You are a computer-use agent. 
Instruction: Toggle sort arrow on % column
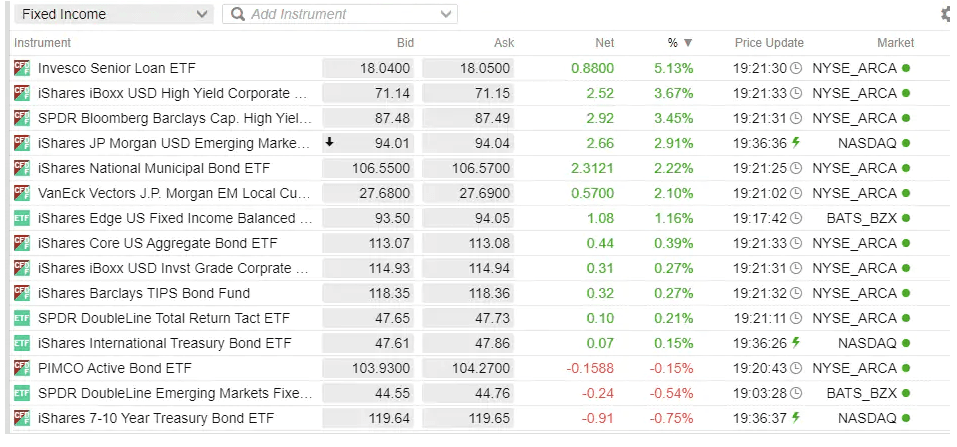pos(688,43)
